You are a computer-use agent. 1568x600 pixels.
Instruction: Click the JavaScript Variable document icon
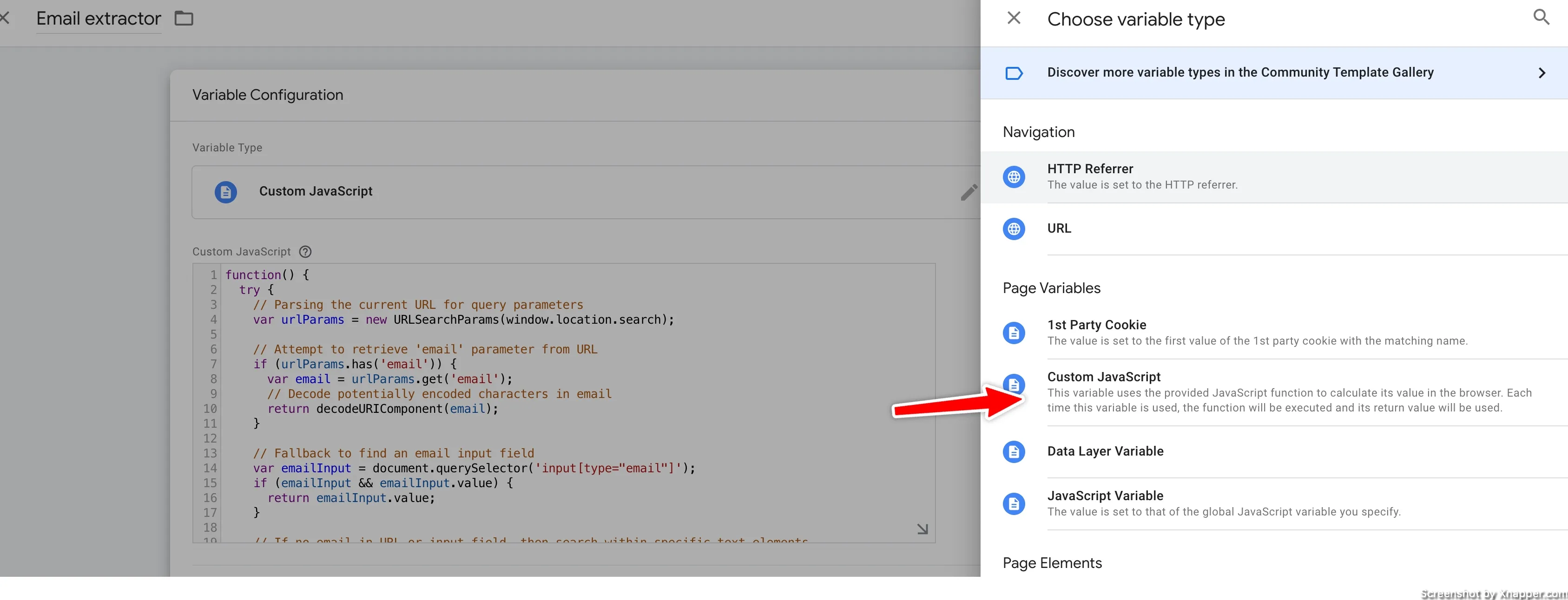click(x=1014, y=504)
